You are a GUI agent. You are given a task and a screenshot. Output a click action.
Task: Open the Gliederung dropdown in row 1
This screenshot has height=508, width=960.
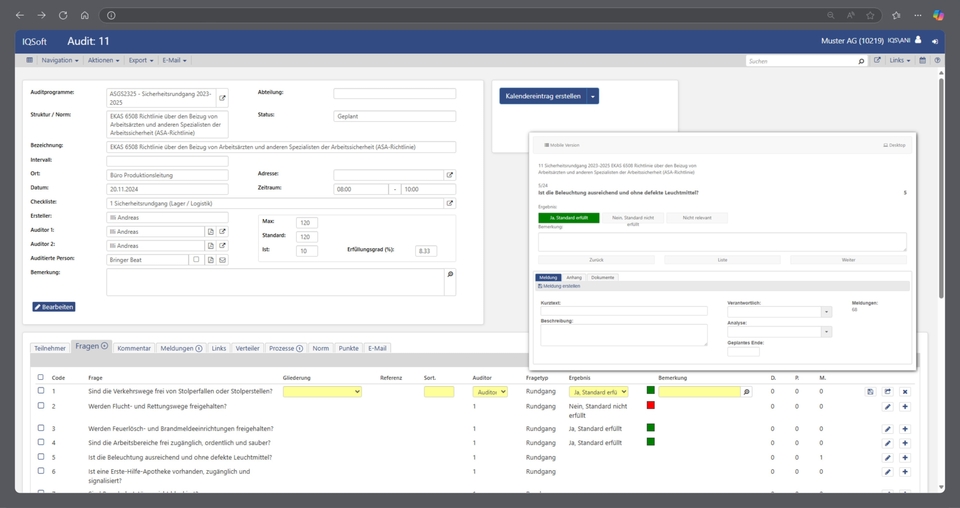322,392
